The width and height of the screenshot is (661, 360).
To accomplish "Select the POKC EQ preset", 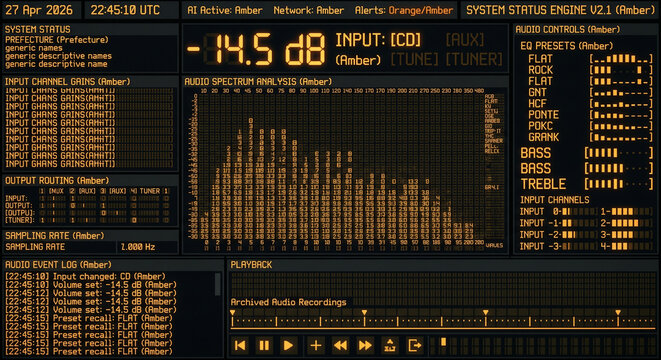I will (x=540, y=126).
